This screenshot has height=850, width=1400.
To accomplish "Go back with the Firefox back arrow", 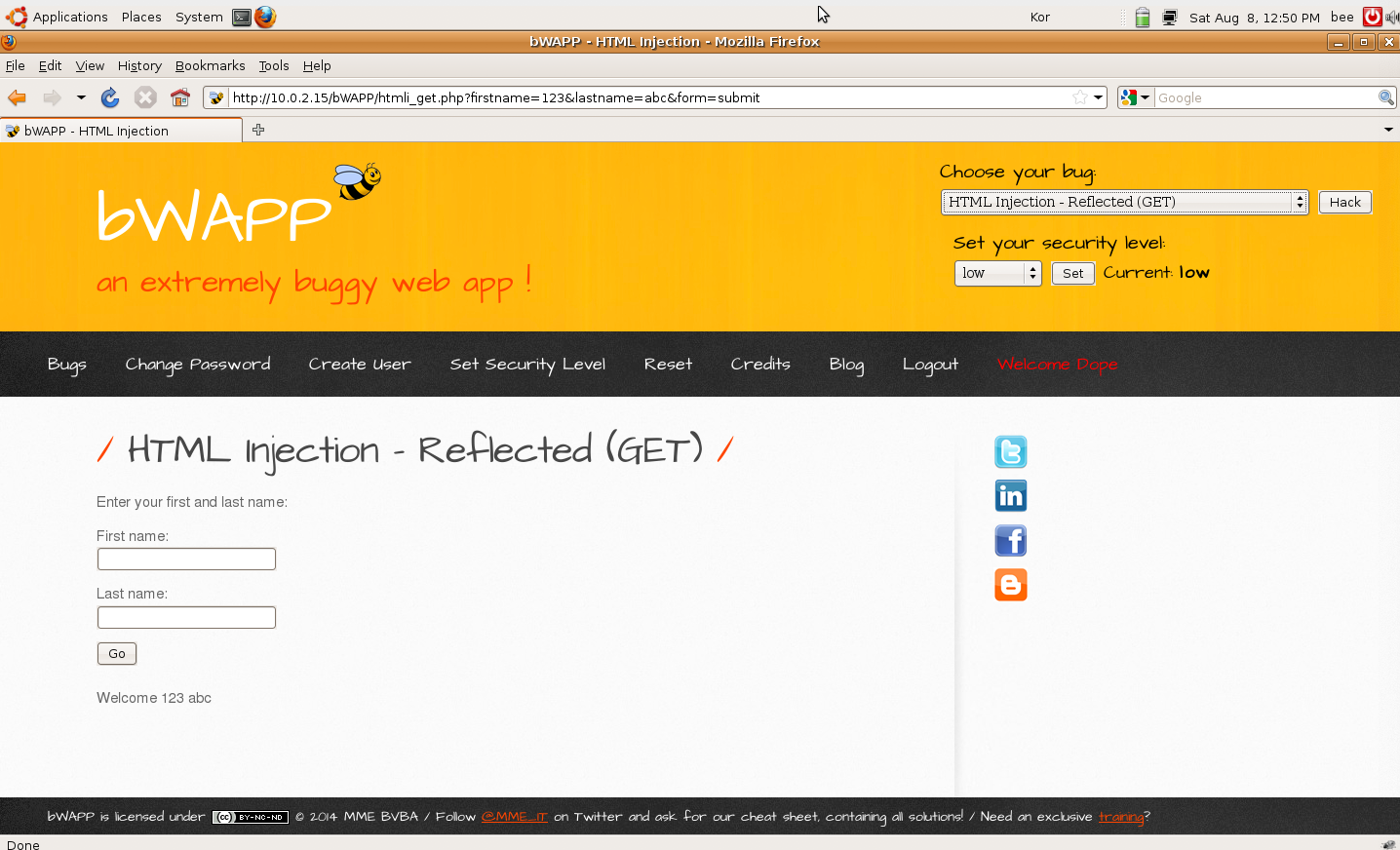I will (18, 97).
